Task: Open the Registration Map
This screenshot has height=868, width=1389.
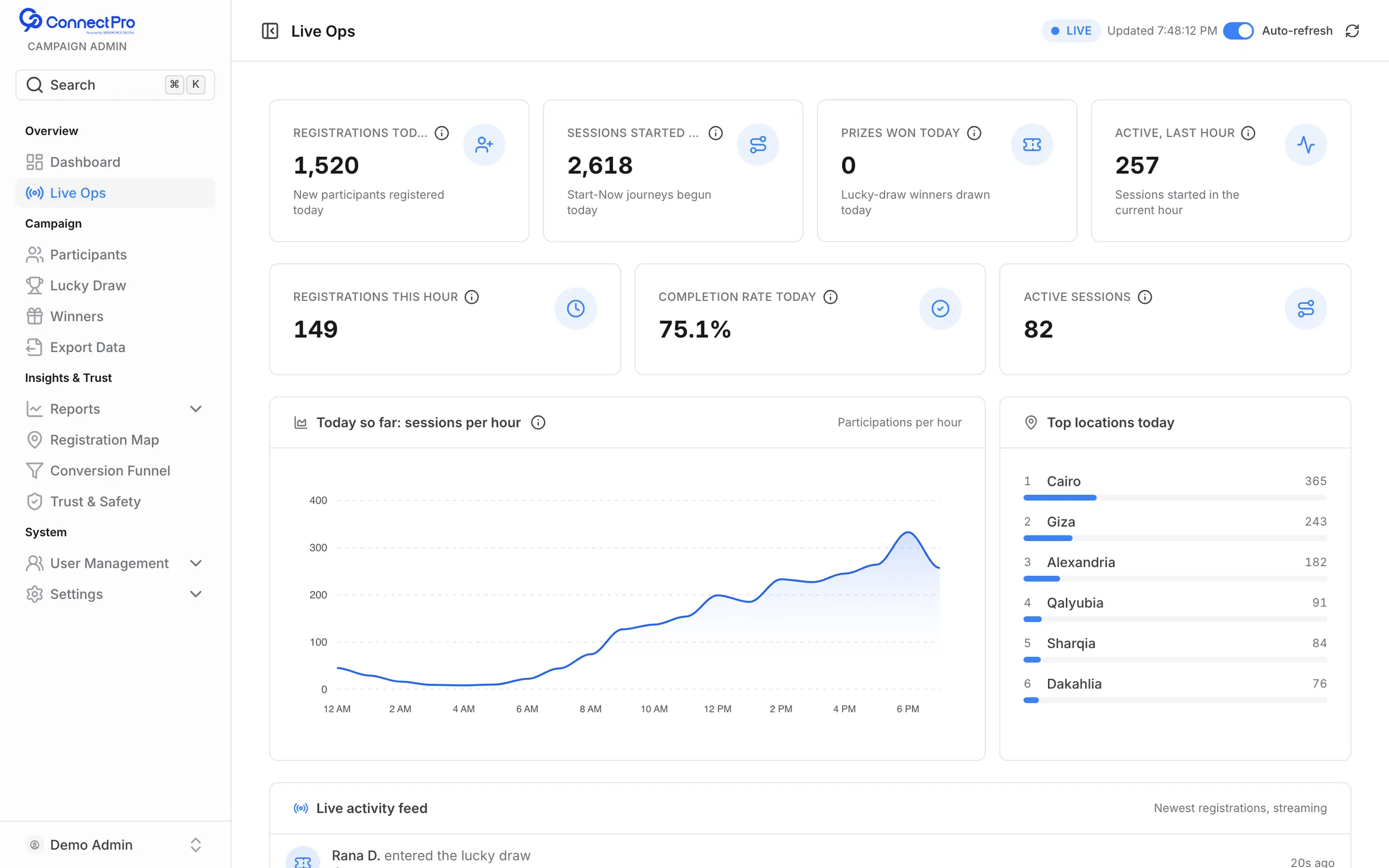Action: 115,440
